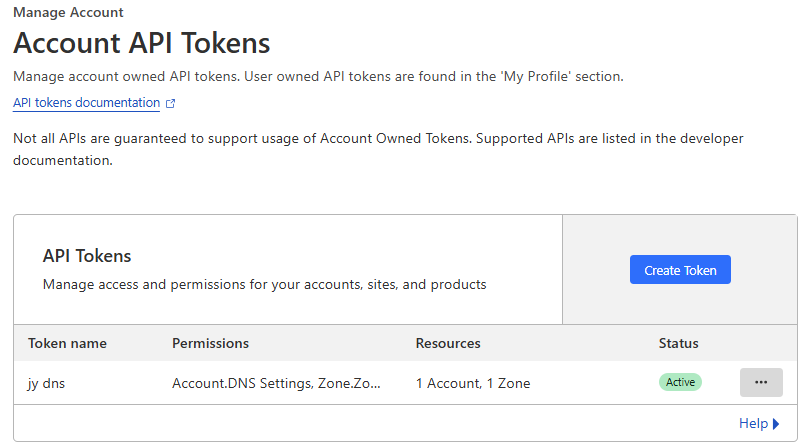The height and width of the screenshot is (448, 811).
Task: Open the three-dot menu for jy dns
Action: click(x=761, y=382)
